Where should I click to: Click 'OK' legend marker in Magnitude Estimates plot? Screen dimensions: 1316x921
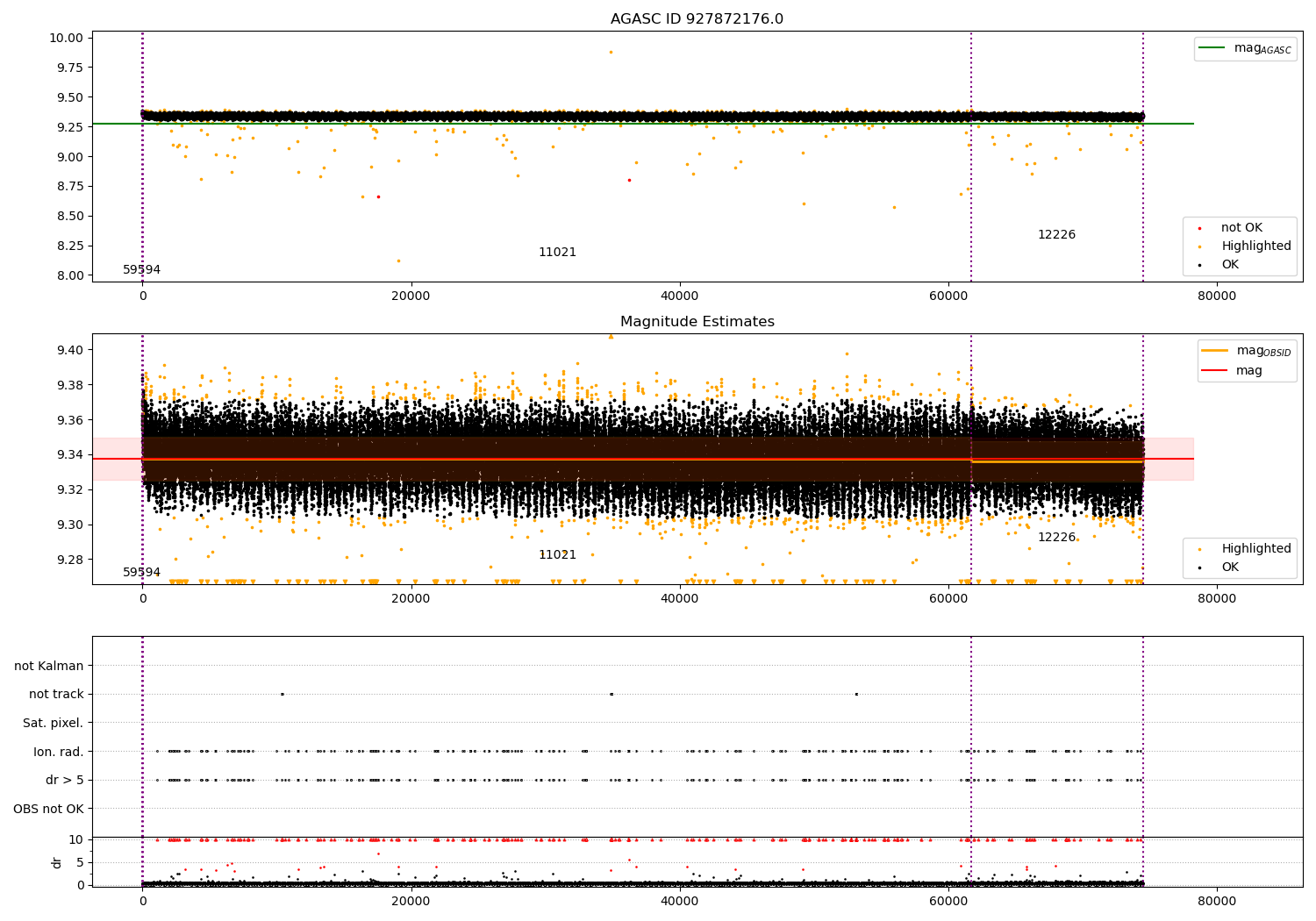tap(1199, 568)
